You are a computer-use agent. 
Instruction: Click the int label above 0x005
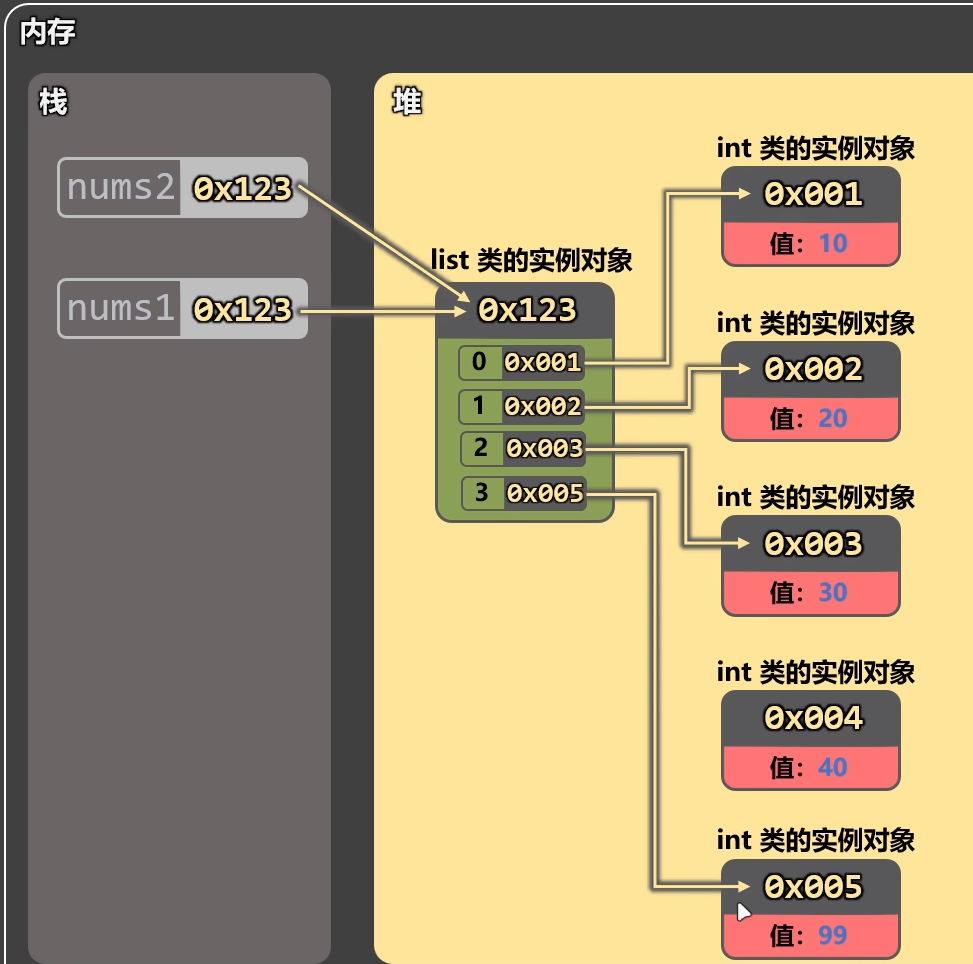pos(815,840)
